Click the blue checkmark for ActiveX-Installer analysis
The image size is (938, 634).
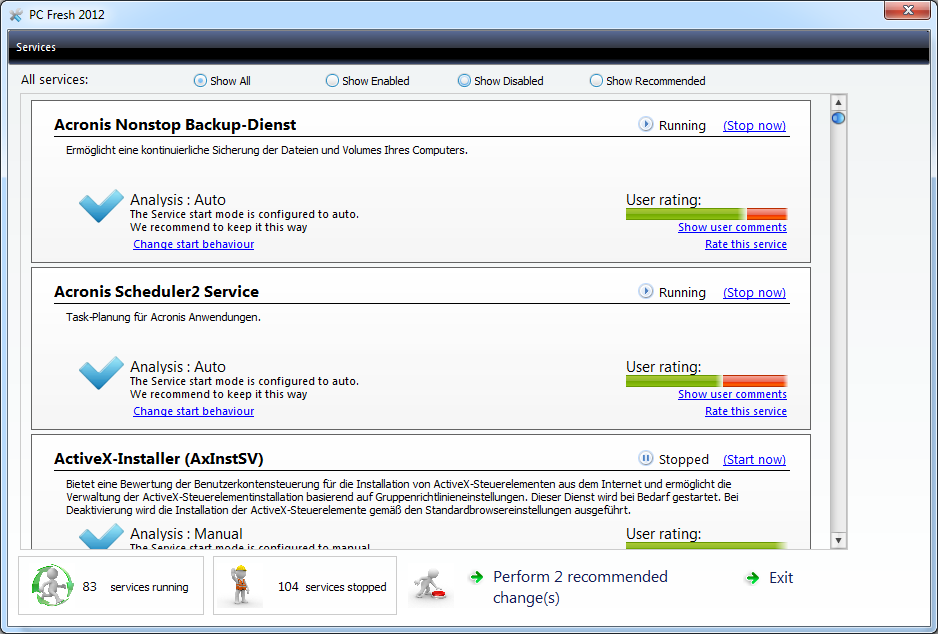(x=101, y=537)
